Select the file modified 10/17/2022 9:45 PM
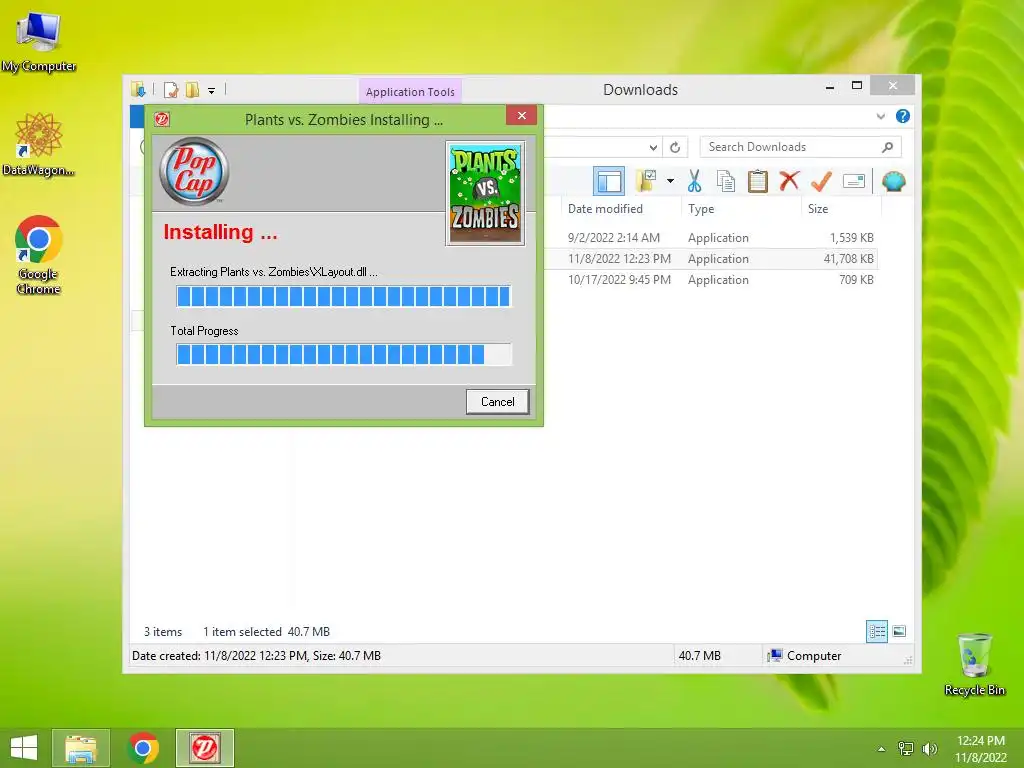Image resolution: width=1024 pixels, height=768 pixels. (619, 280)
